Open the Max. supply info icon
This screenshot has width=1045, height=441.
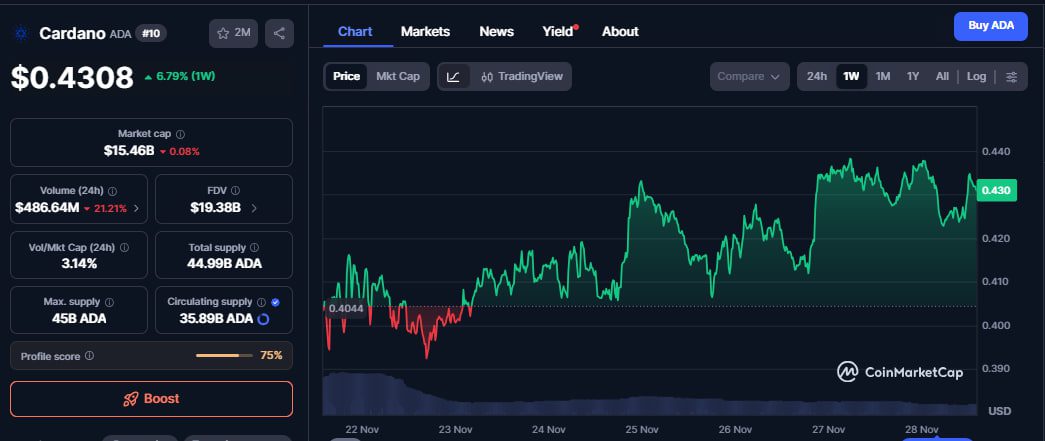109,302
